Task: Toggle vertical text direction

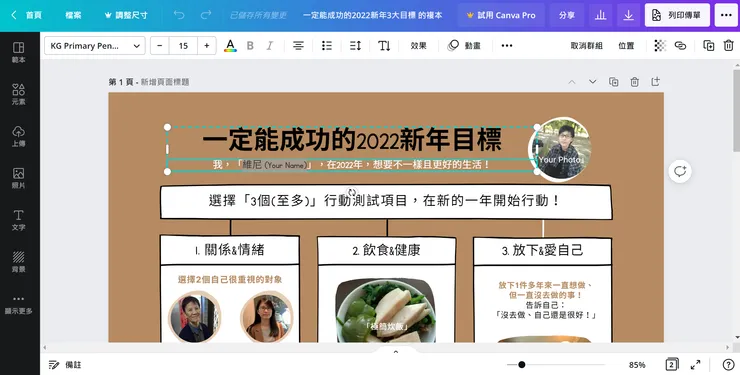Action: click(x=384, y=46)
